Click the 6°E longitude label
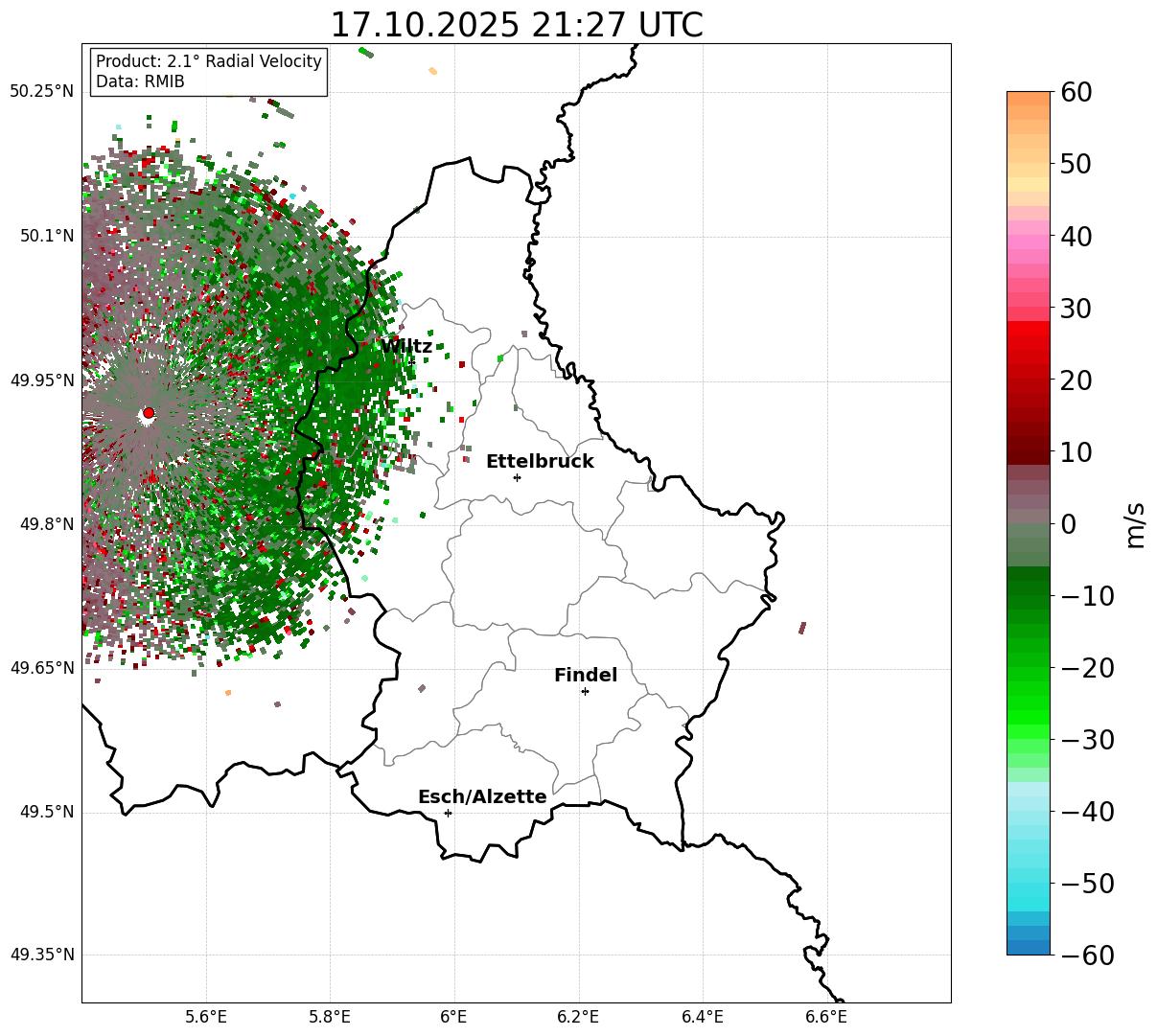The height and width of the screenshot is (1036, 1157). tap(454, 1017)
